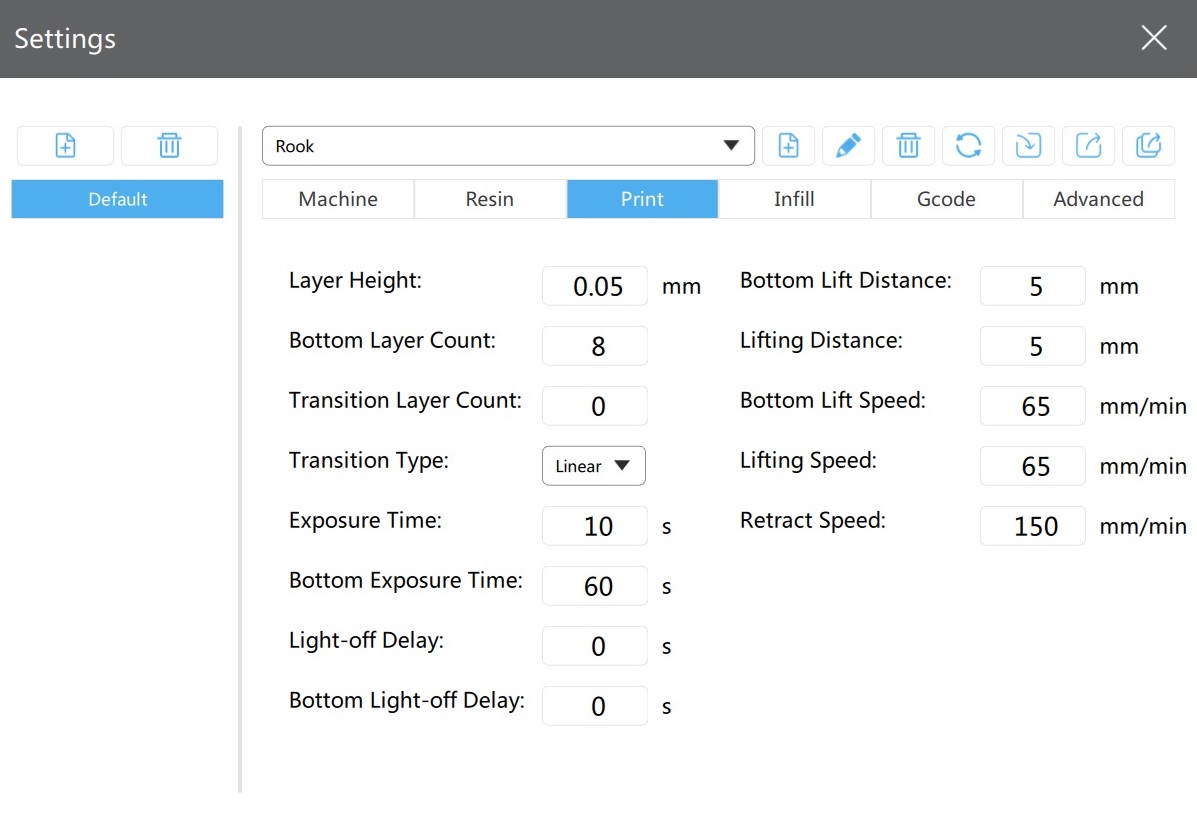The height and width of the screenshot is (836, 1197).
Task: Expand the Transition Type Linear dropdown
Action: (594, 466)
